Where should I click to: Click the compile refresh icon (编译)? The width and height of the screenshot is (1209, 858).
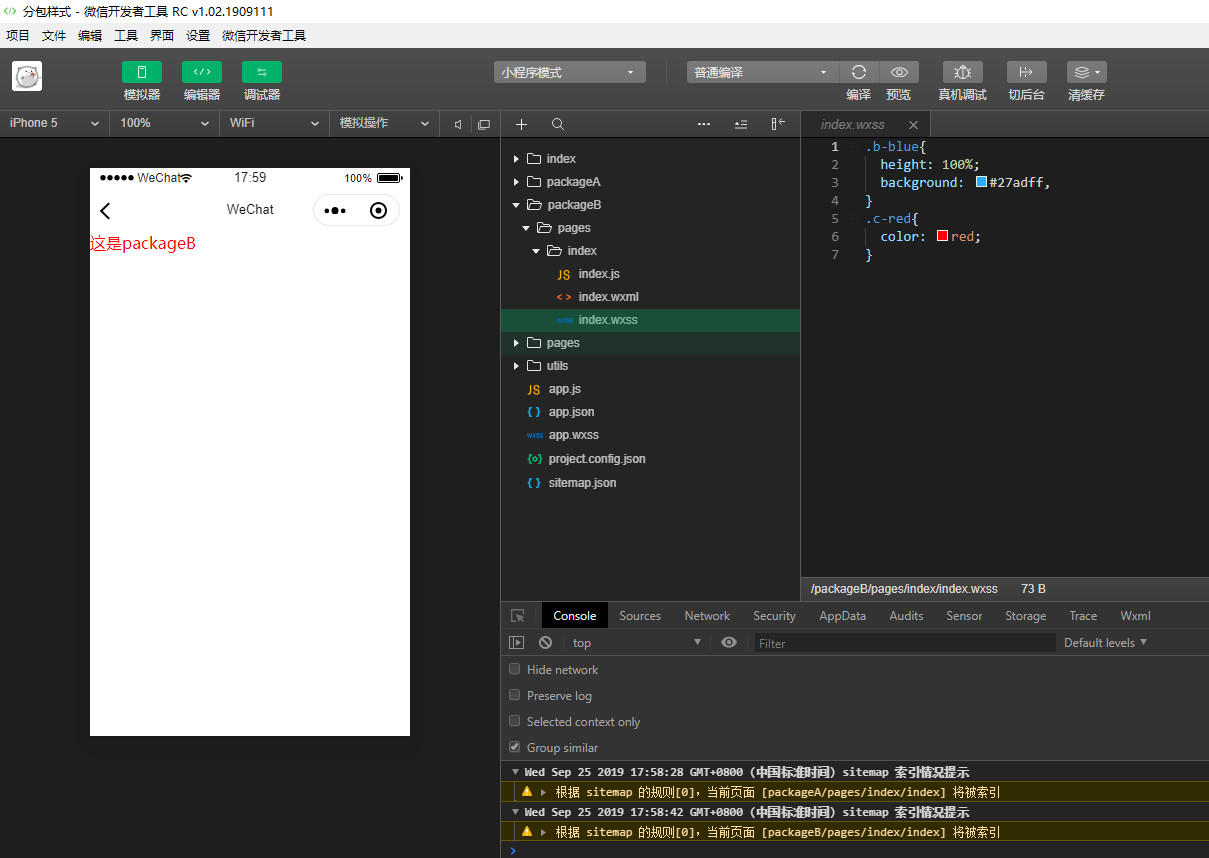click(x=858, y=72)
